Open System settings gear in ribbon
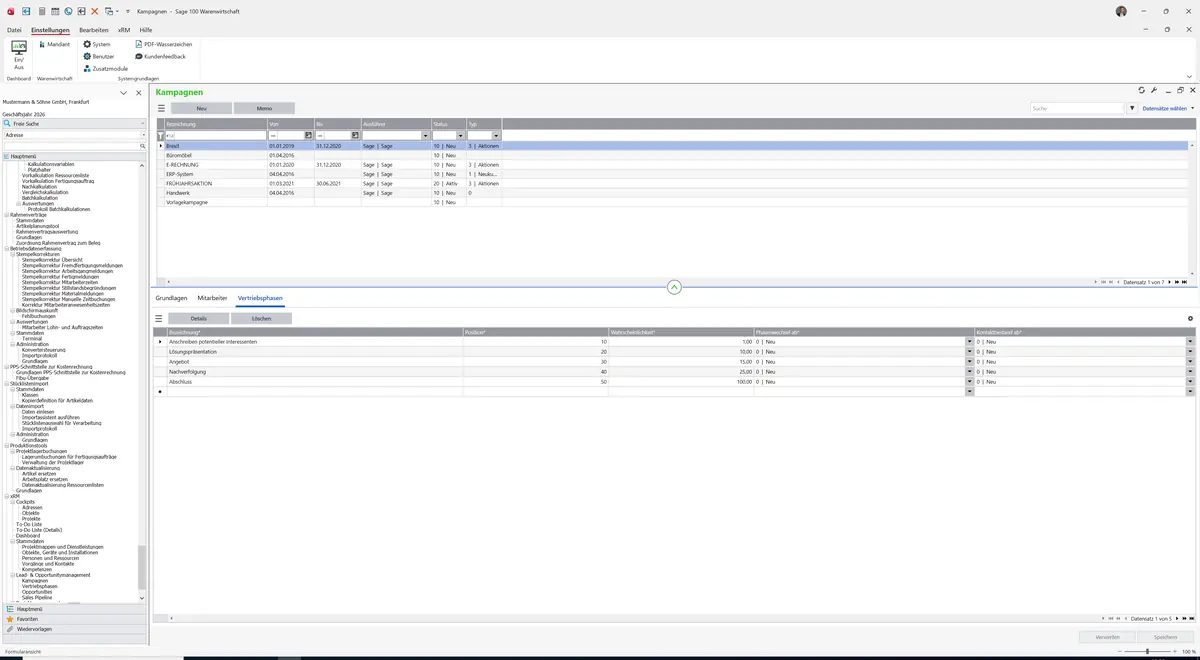 pos(97,44)
